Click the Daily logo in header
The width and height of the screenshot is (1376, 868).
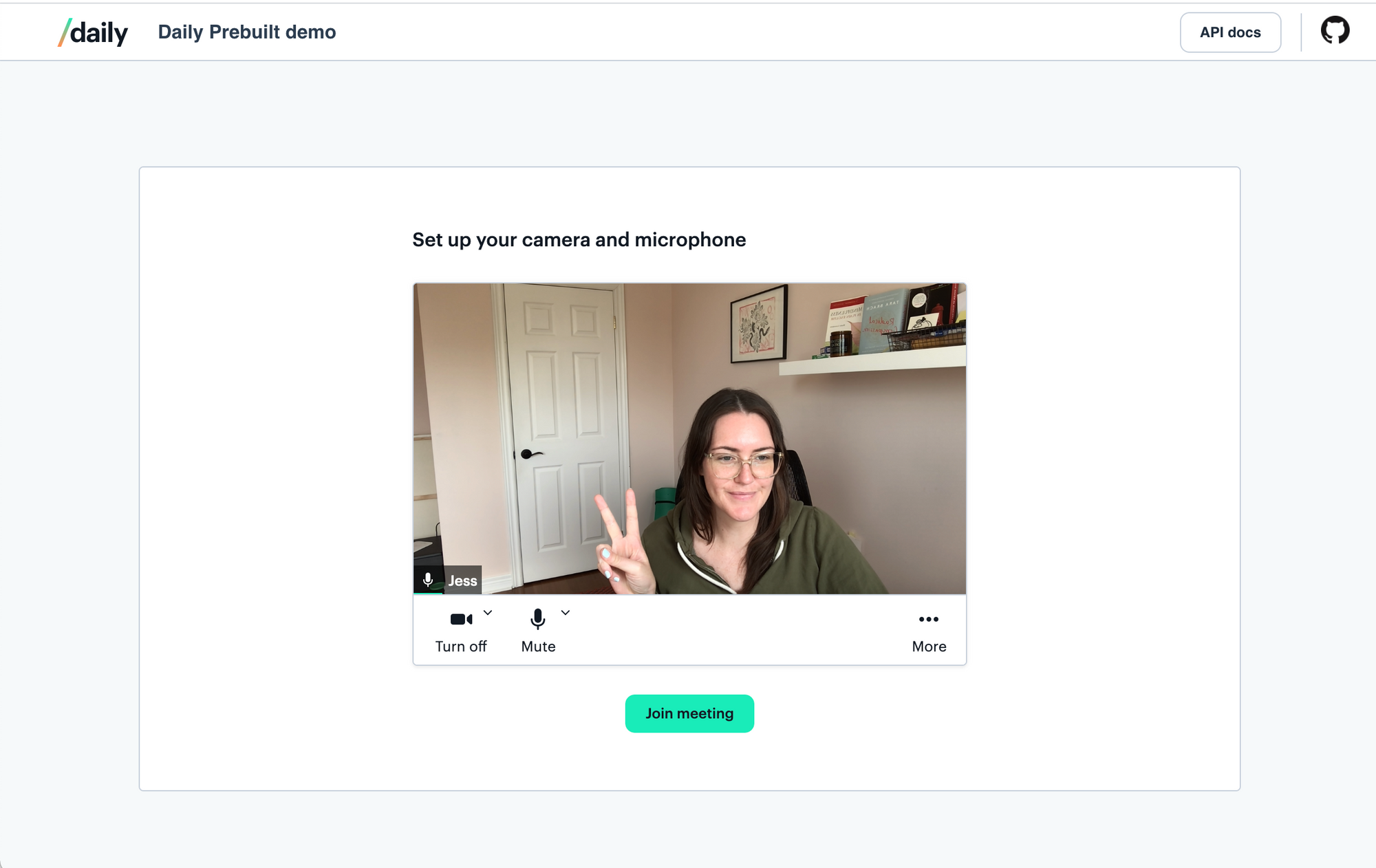pyautogui.click(x=94, y=32)
